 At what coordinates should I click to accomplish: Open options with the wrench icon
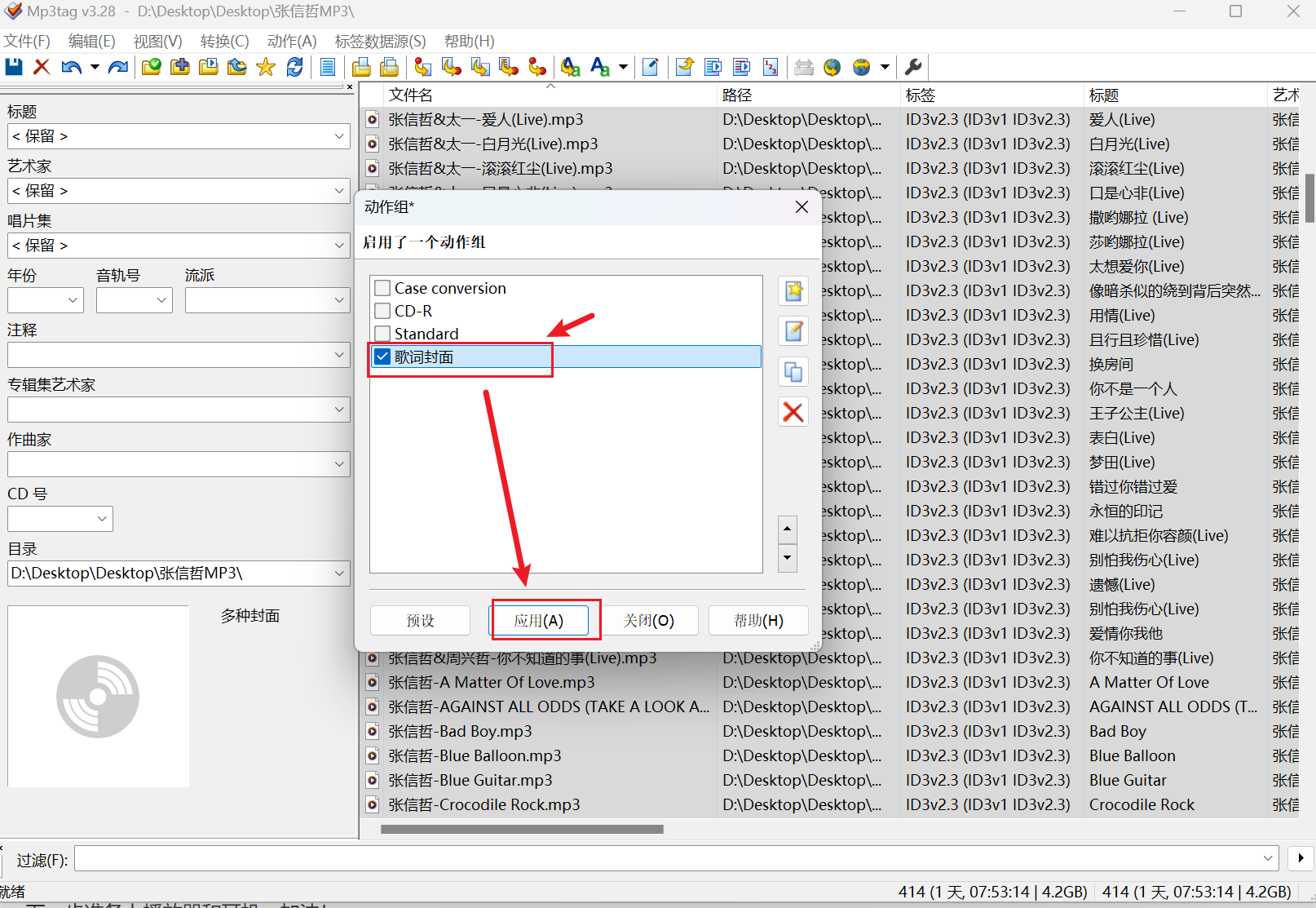(913, 67)
